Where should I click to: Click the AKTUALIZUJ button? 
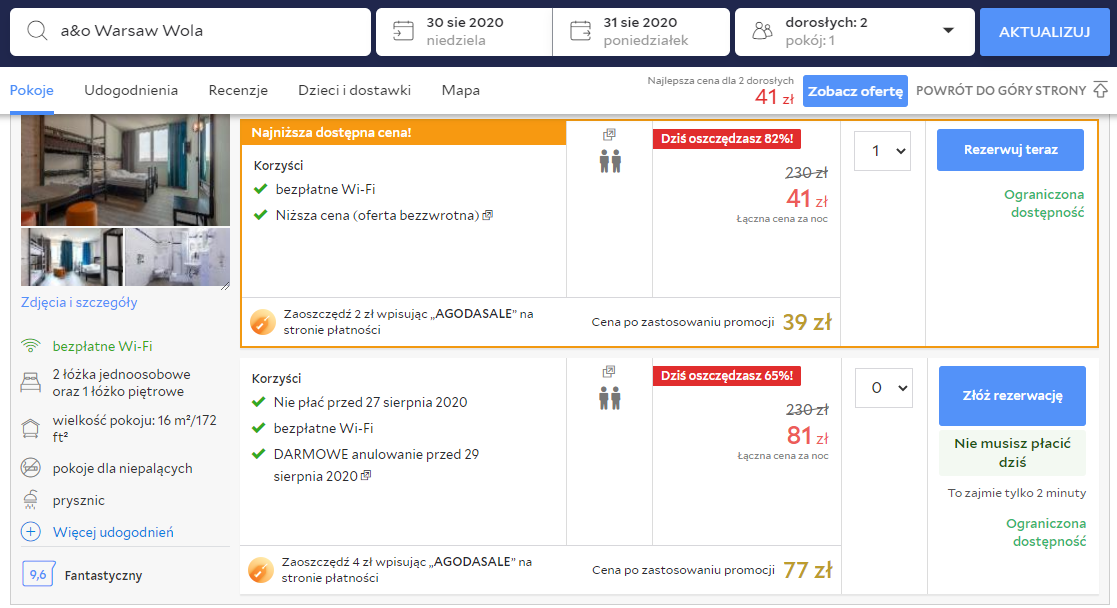1044,32
